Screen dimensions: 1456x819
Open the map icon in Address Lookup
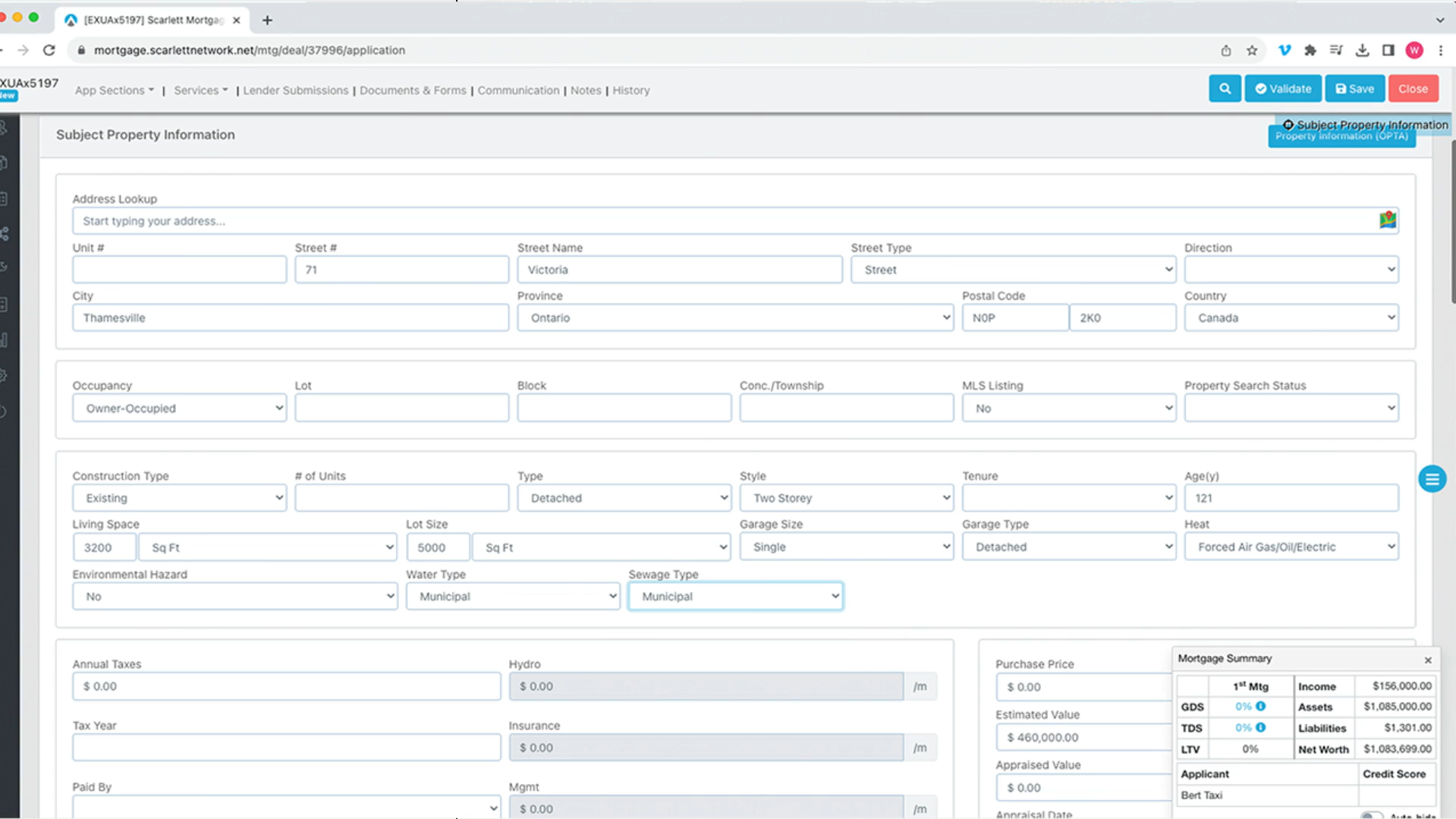[1387, 220]
